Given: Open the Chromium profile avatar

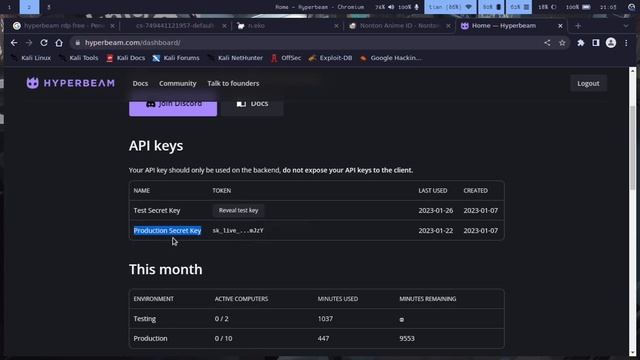Looking at the screenshot, I should [x=611, y=42].
